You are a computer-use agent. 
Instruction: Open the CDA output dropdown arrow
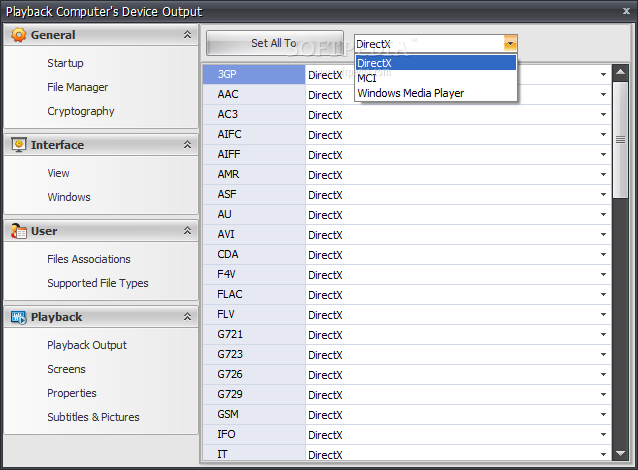coord(603,255)
